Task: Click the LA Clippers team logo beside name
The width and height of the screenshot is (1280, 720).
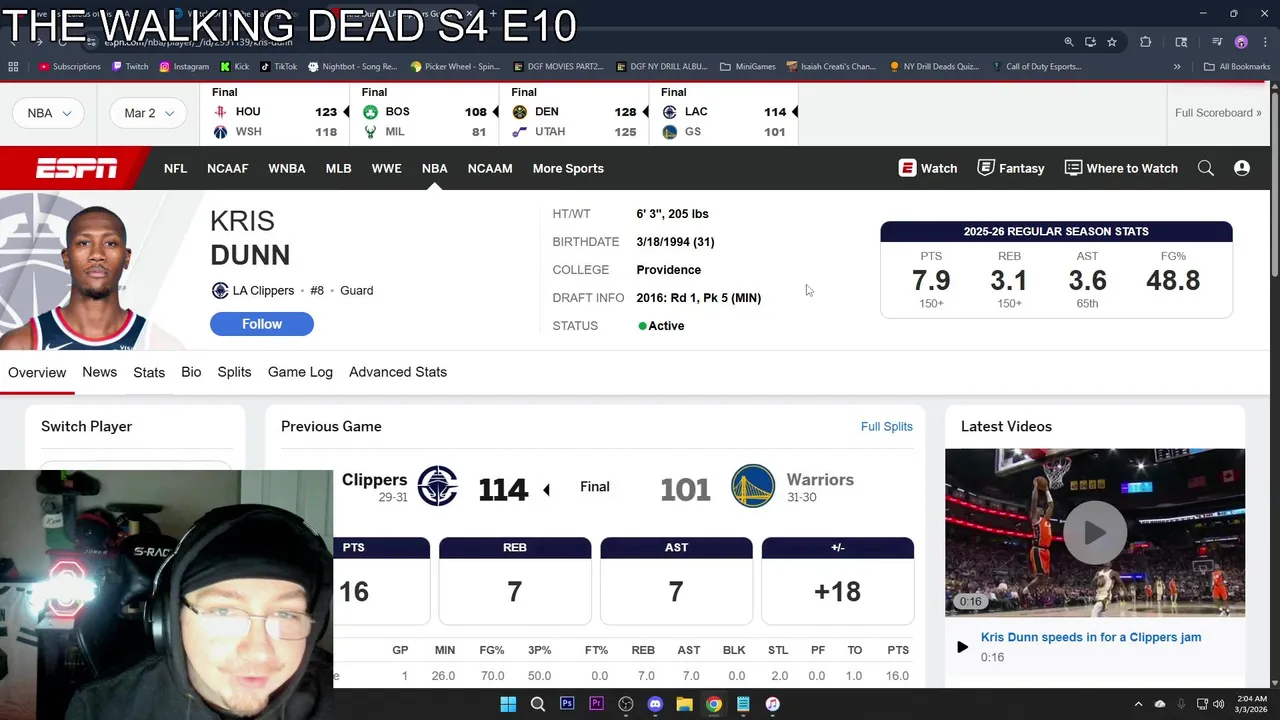Action: click(220, 290)
